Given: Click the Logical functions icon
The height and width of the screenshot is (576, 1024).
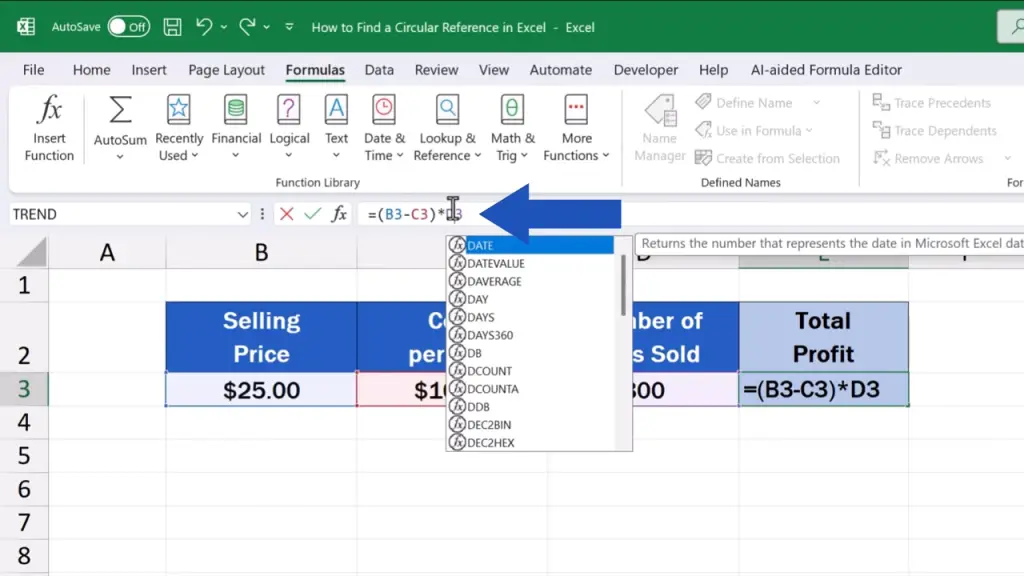Looking at the screenshot, I should click(289, 110).
